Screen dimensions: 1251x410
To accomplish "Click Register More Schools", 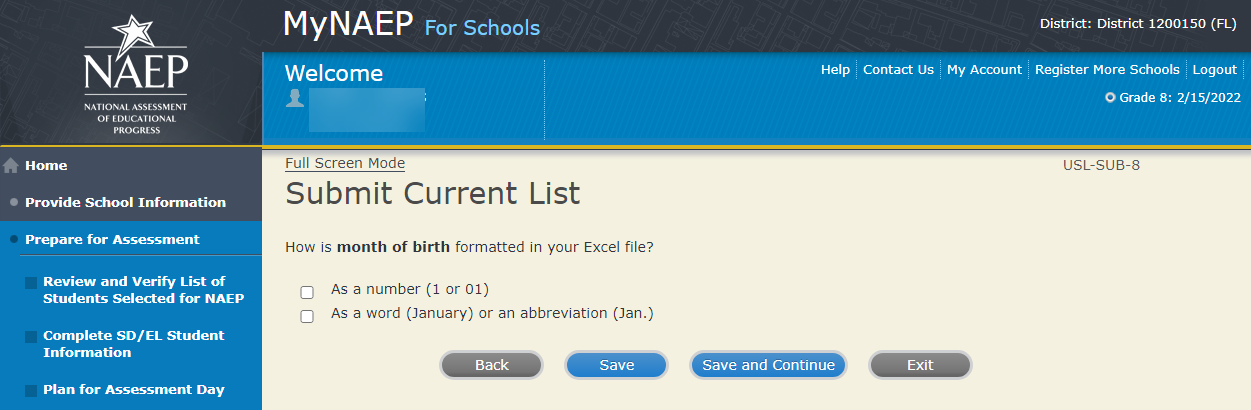I will (1107, 70).
